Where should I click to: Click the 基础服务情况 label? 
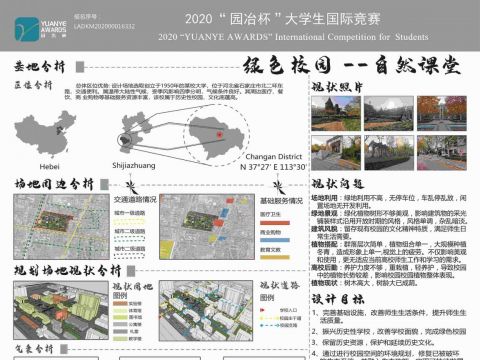click(281, 201)
